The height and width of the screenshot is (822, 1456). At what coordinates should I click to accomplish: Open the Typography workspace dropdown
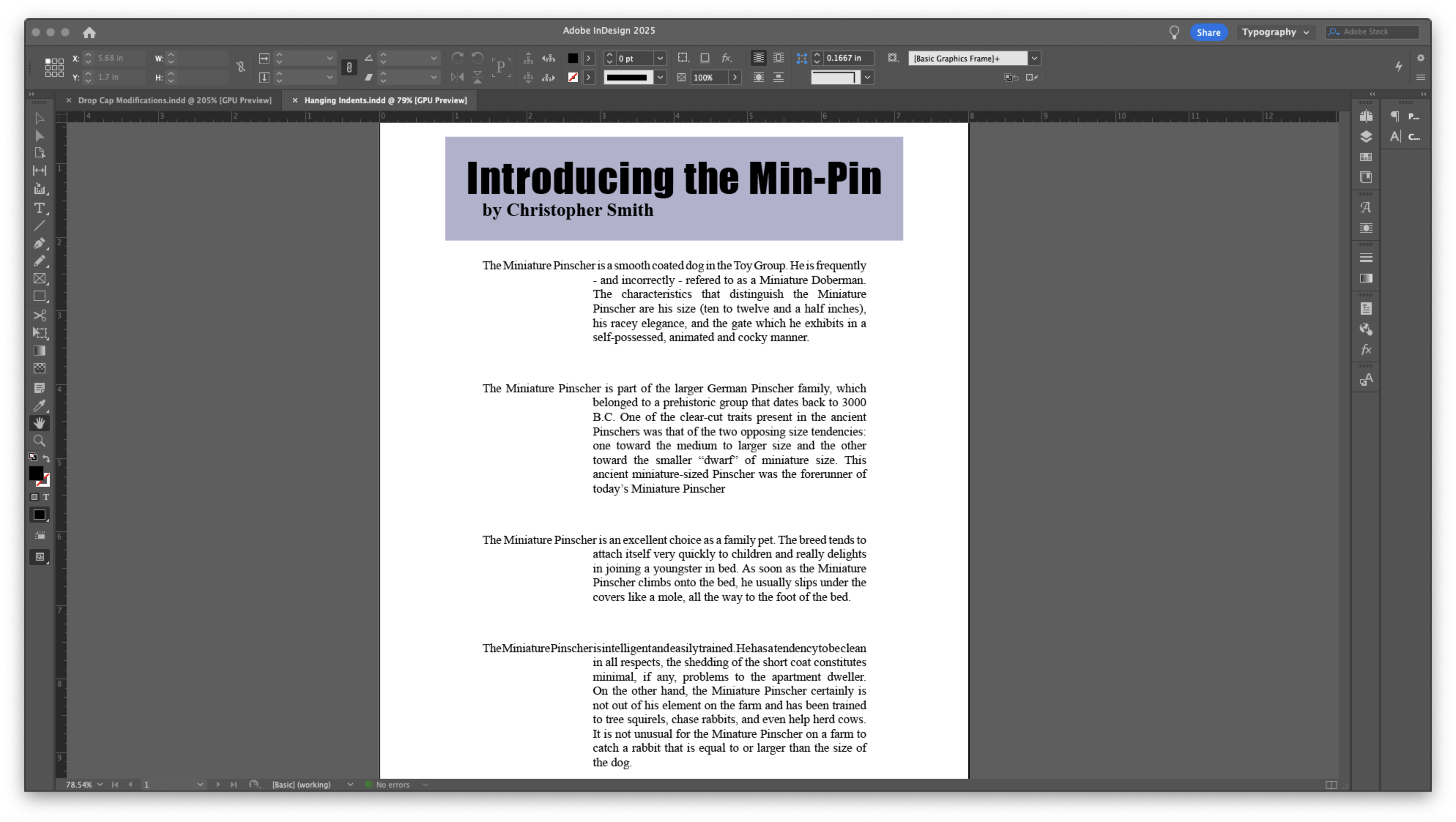tap(1275, 32)
